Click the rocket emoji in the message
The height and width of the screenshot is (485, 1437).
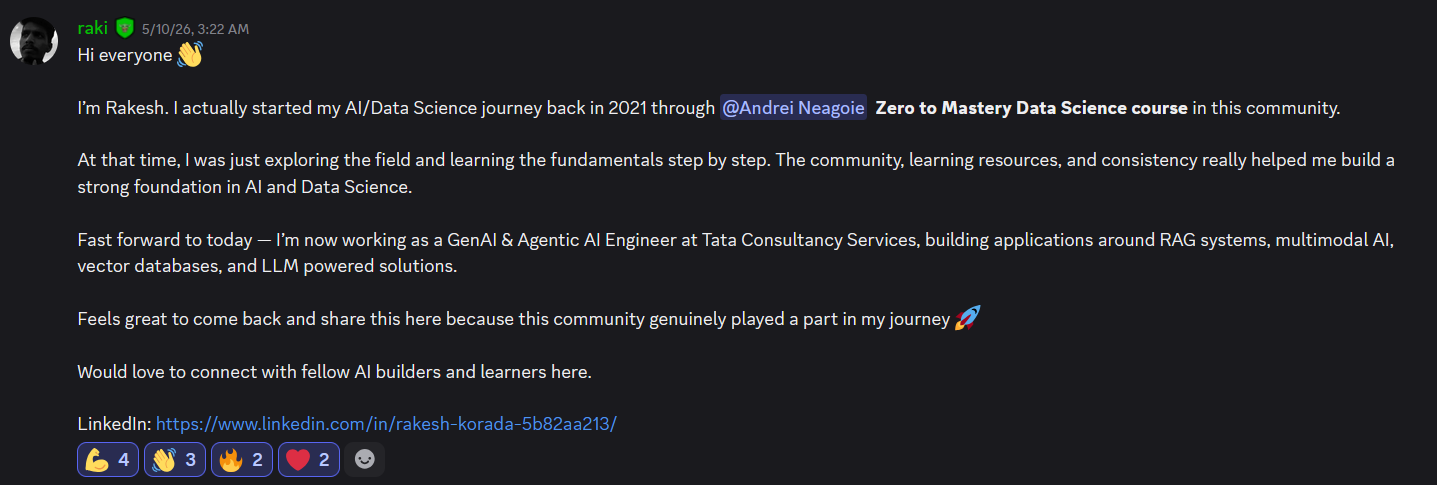pyautogui.click(x=967, y=319)
